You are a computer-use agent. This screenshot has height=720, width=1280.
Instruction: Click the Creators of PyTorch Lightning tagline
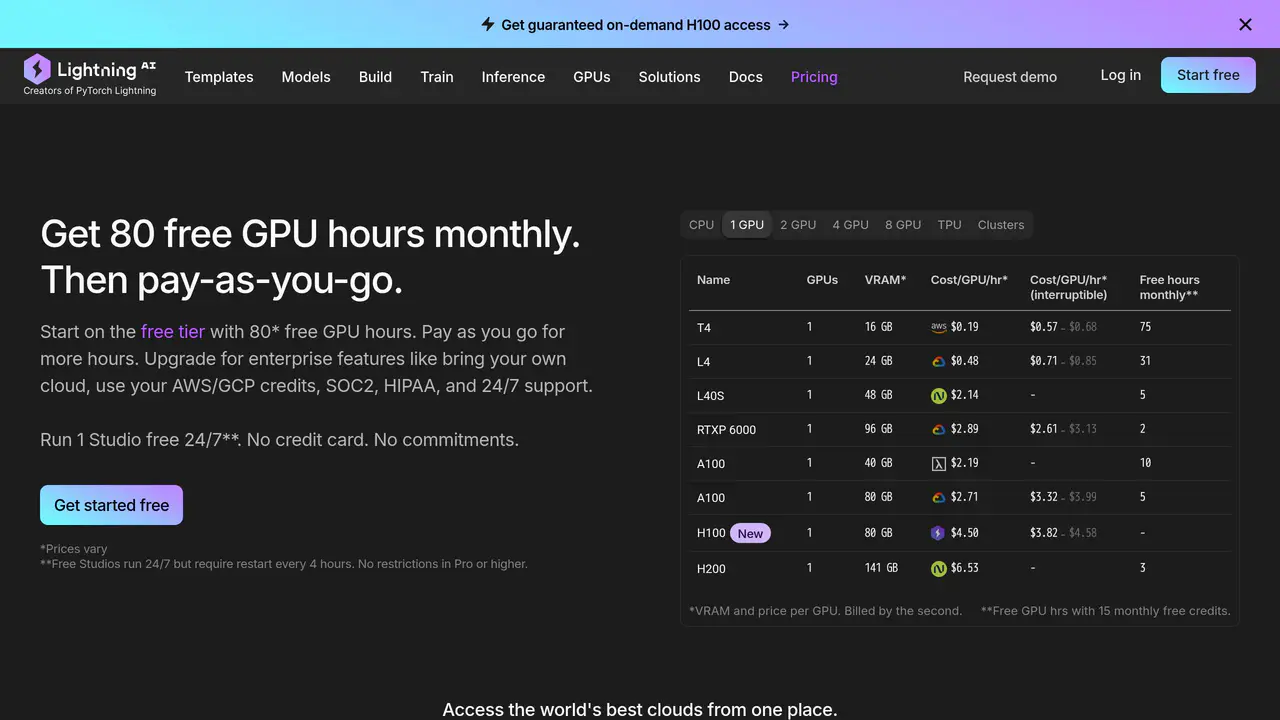(x=90, y=91)
